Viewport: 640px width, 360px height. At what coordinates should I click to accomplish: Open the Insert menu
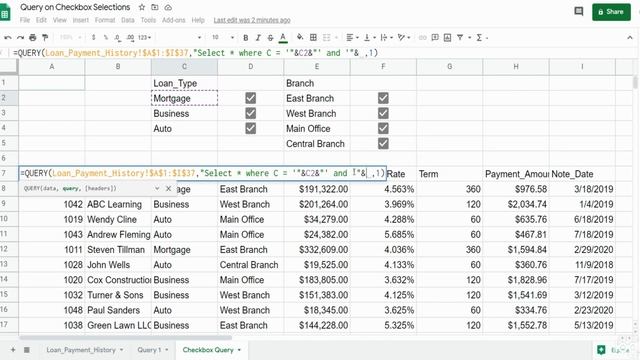click(80, 20)
